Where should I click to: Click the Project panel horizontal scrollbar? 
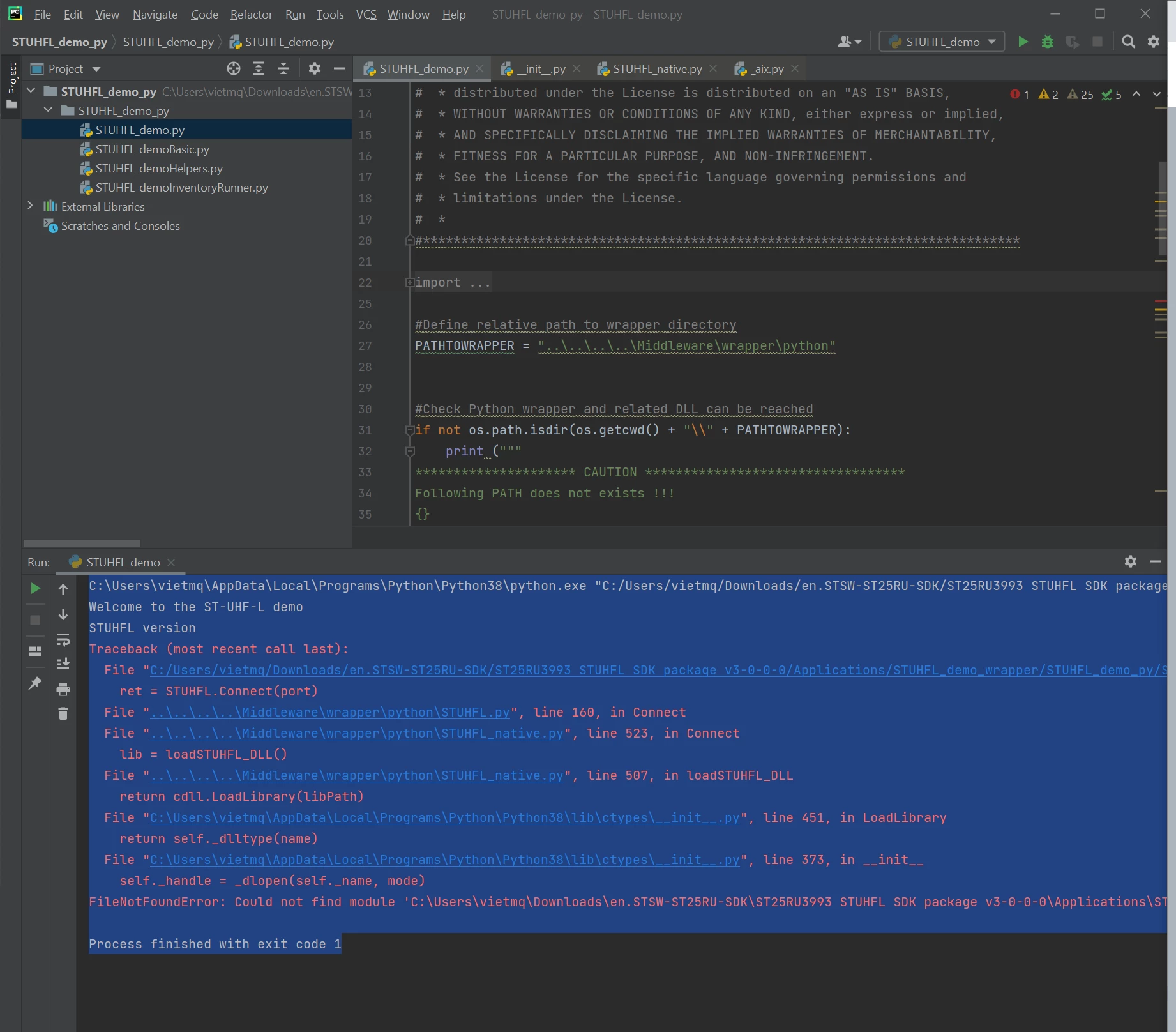pos(82,543)
